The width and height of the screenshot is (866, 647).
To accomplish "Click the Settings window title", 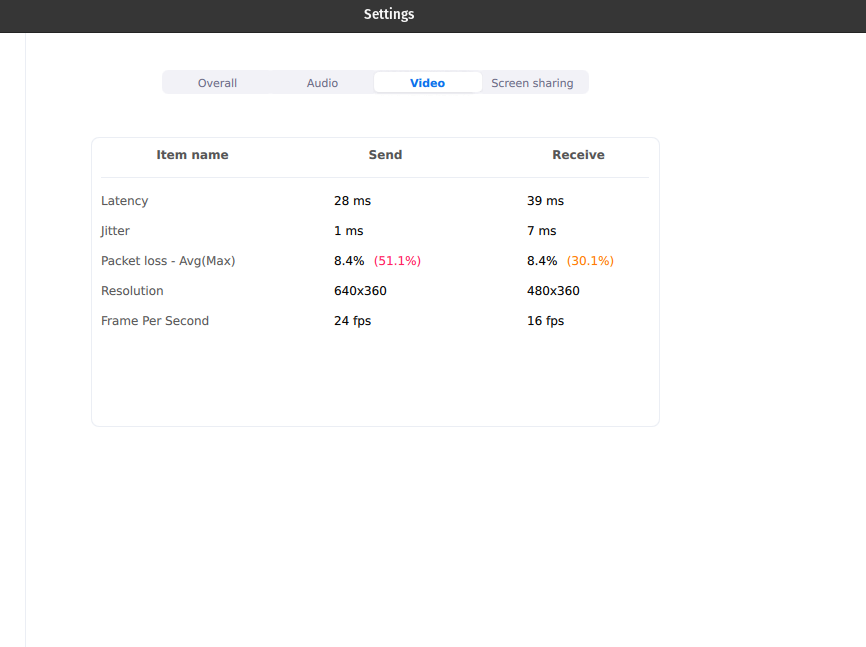I will tap(389, 14).
